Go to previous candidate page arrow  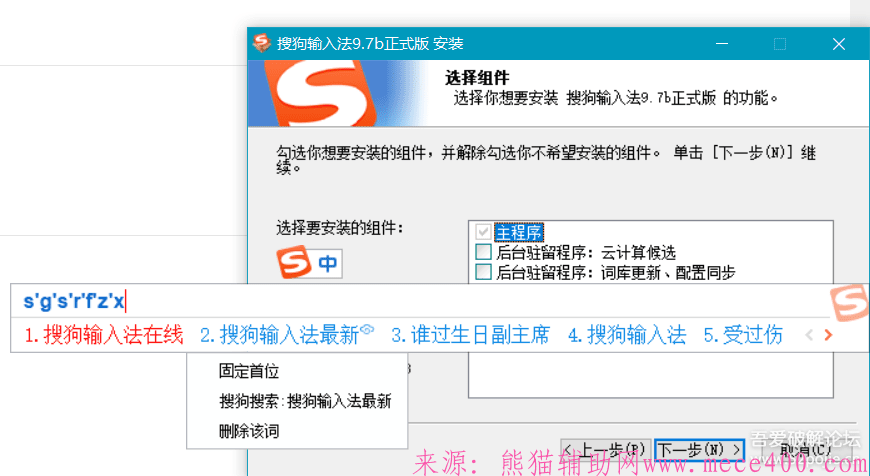809,335
